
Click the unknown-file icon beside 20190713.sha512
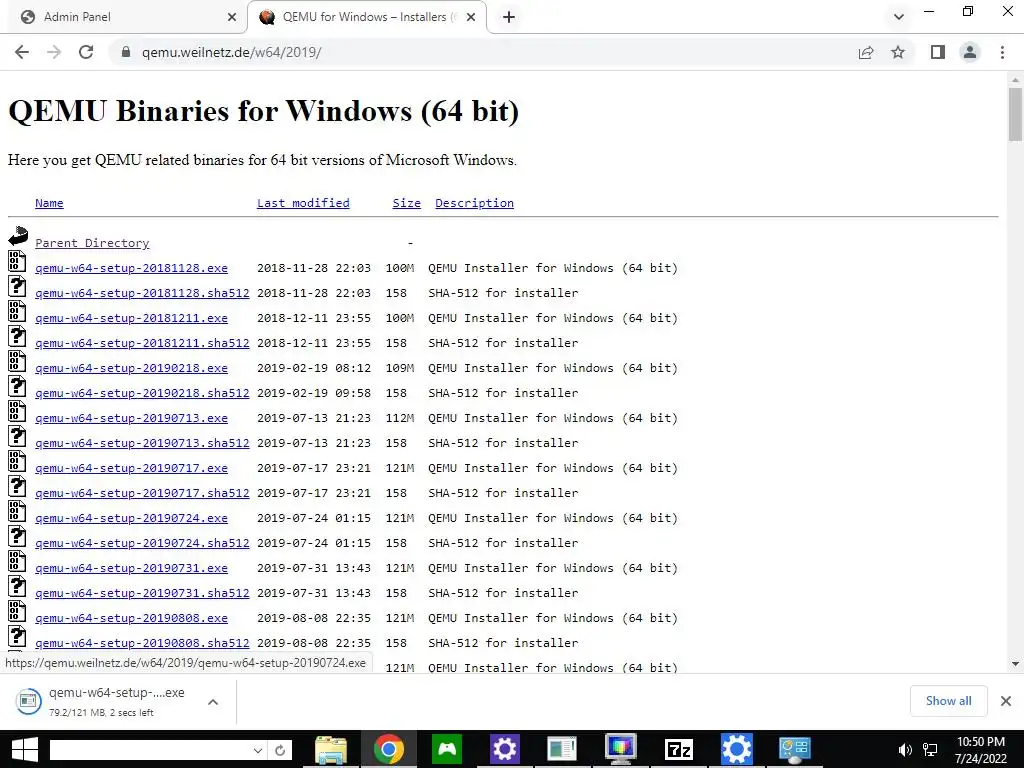click(17, 436)
